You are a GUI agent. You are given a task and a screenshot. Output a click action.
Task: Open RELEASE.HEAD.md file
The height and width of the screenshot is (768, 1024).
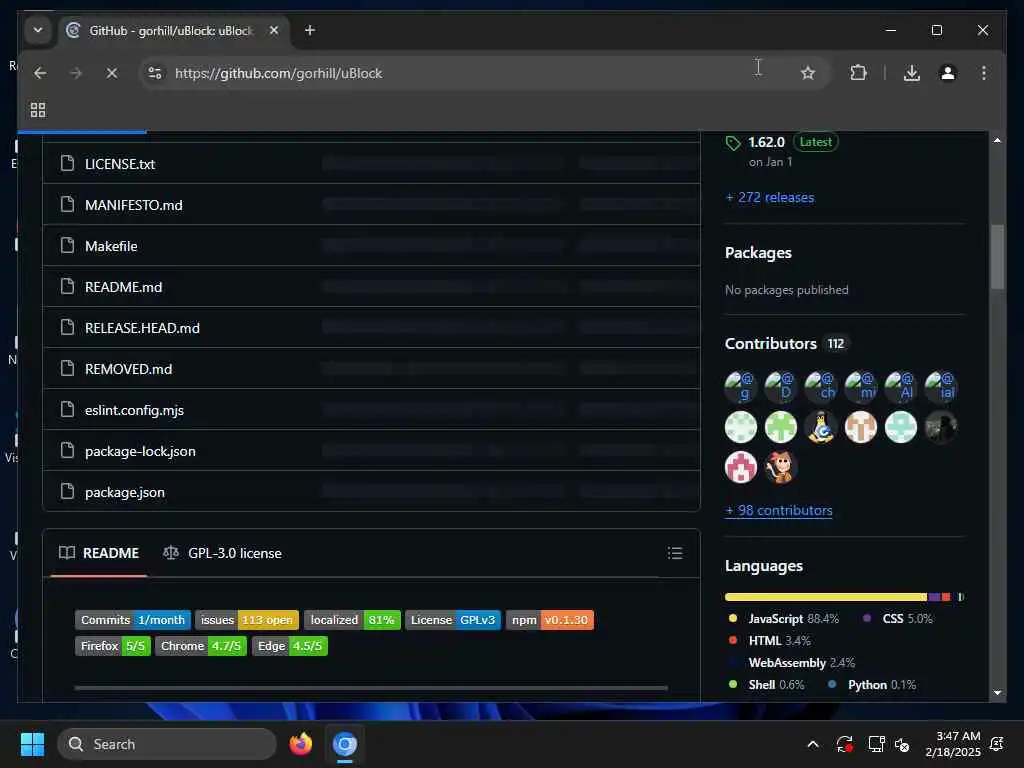coord(142,328)
